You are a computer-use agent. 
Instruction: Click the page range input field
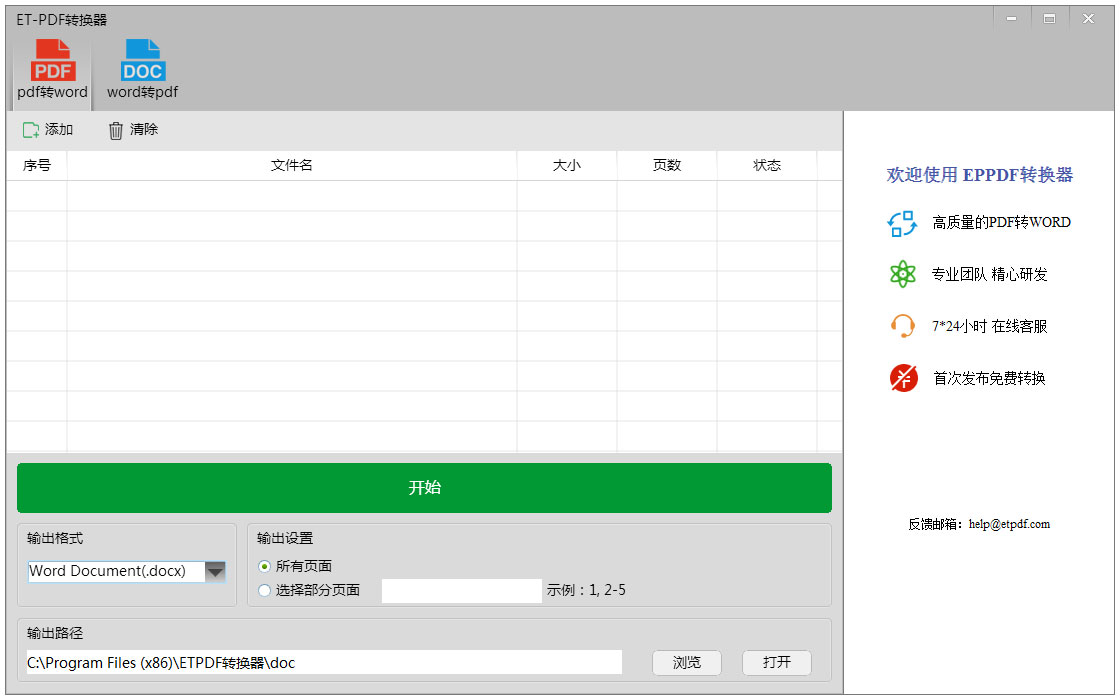tap(461, 591)
